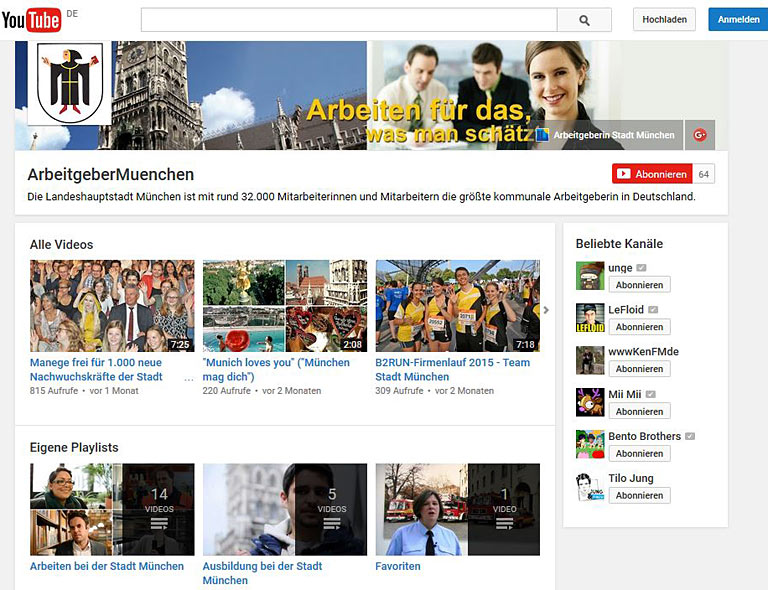Click inside the YouTube search field
The image size is (768, 590).
(348, 20)
